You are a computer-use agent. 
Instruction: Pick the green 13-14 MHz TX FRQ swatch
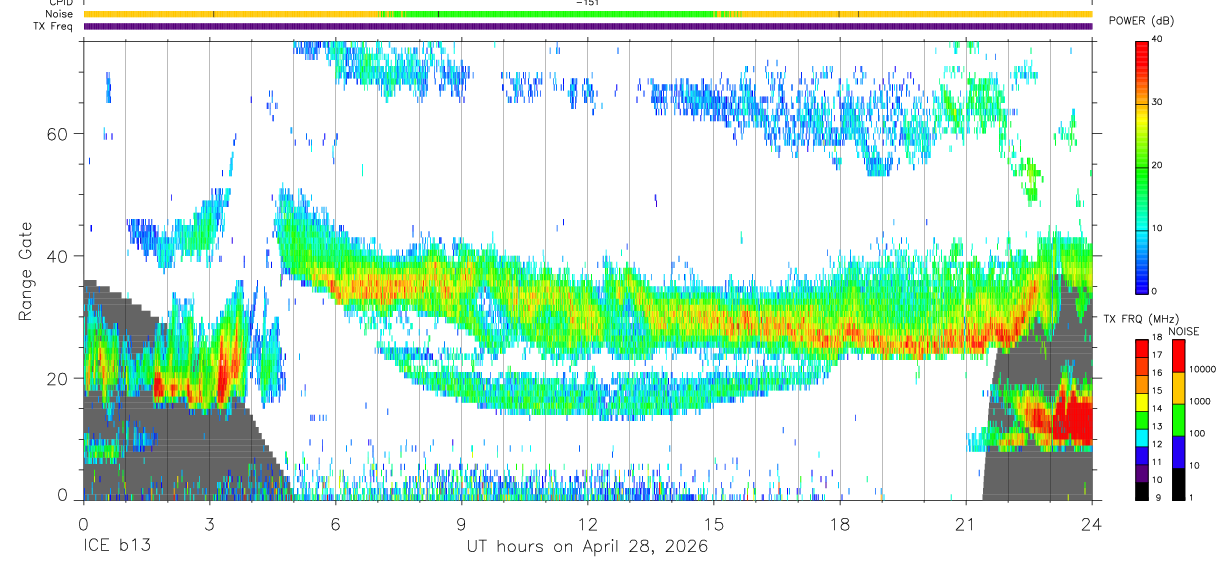(1142, 420)
